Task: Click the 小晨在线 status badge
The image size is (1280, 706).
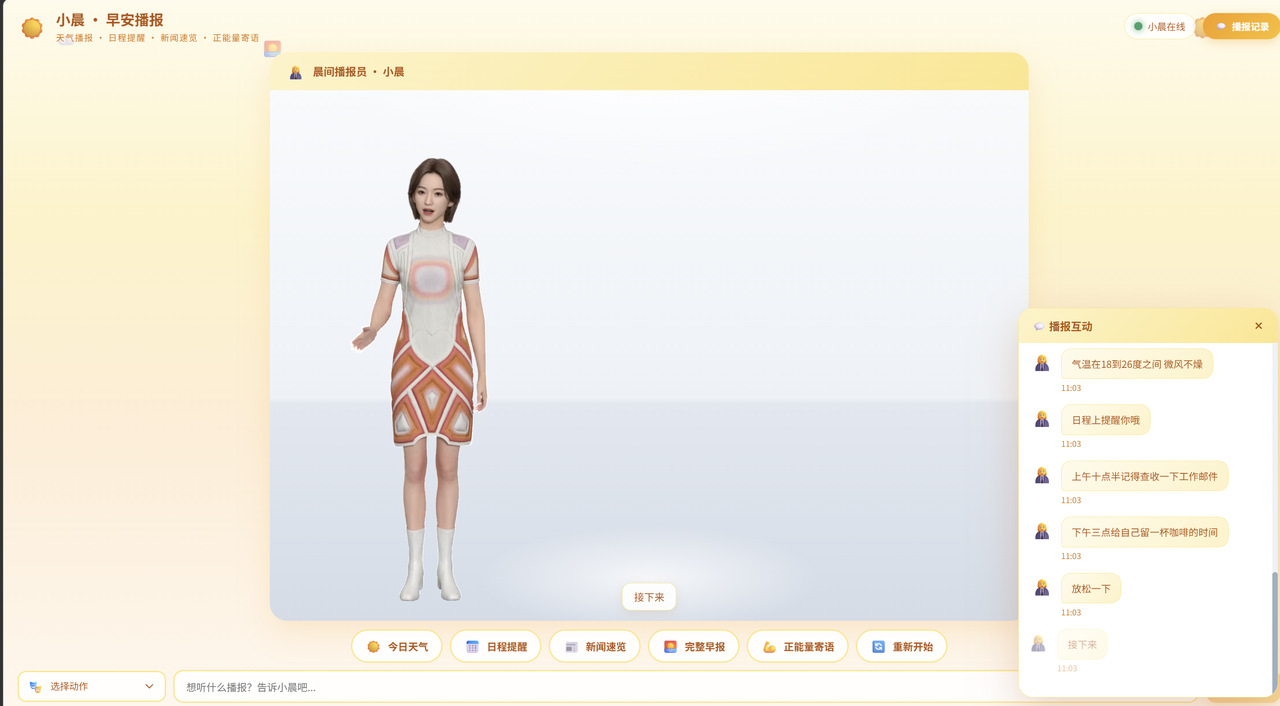Action: tap(1159, 27)
